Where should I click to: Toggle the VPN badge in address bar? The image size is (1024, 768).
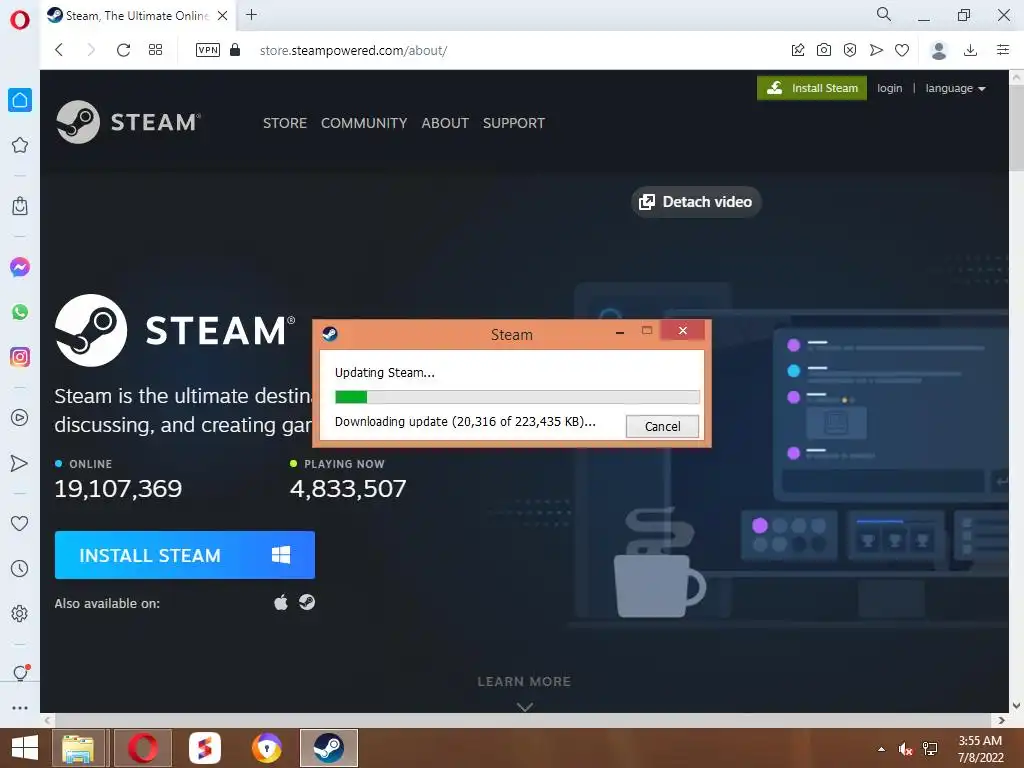[x=208, y=50]
